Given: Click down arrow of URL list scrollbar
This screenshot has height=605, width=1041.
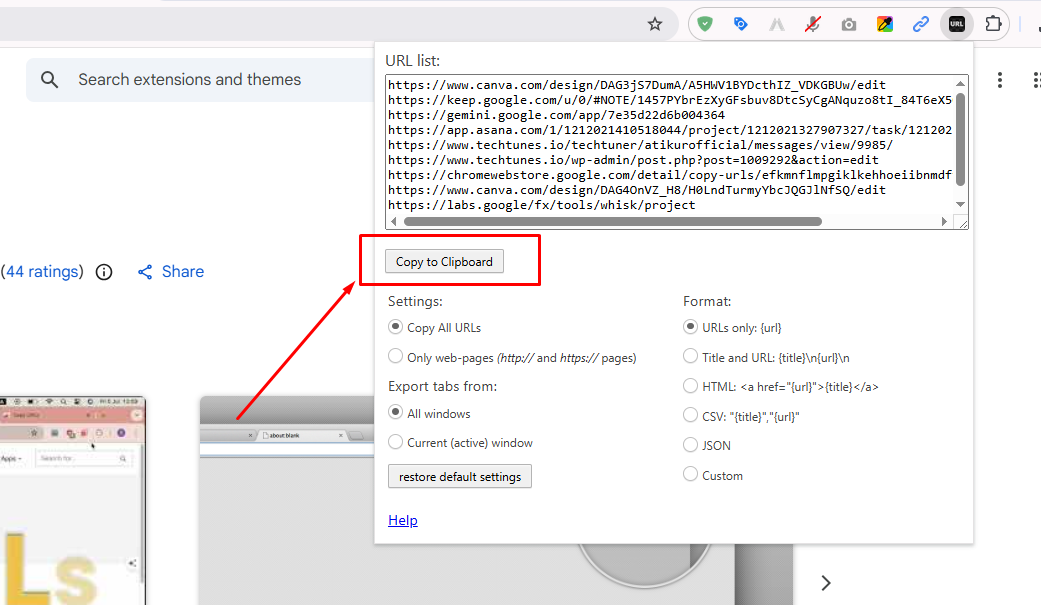Looking at the screenshot, I should coord(960,205).
